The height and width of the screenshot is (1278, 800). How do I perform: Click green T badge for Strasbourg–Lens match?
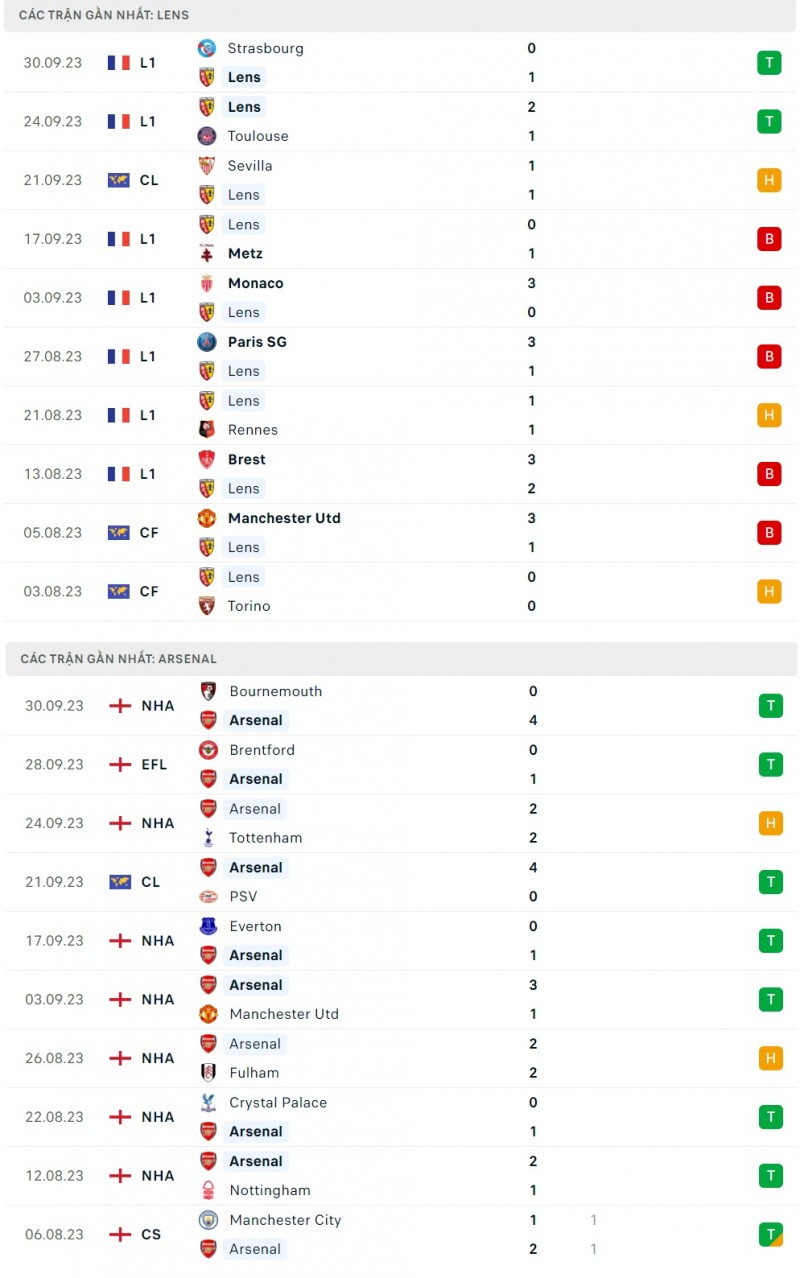pyautogui.click(x=769, y=63)
